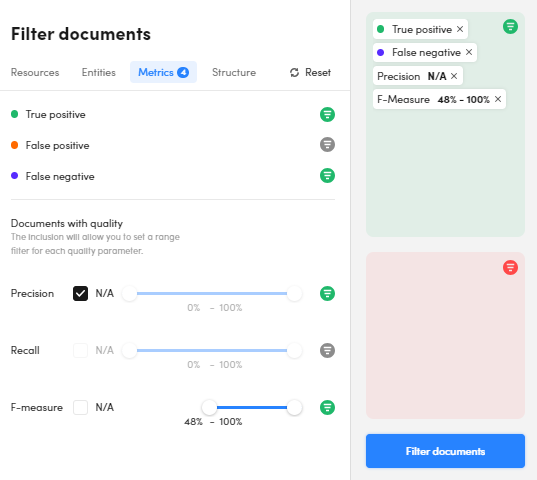Image resolution: width=537 pixels, height=480 pixels.
Task: Click red exclude-panel filter icon
Action: tap(510, 267)
